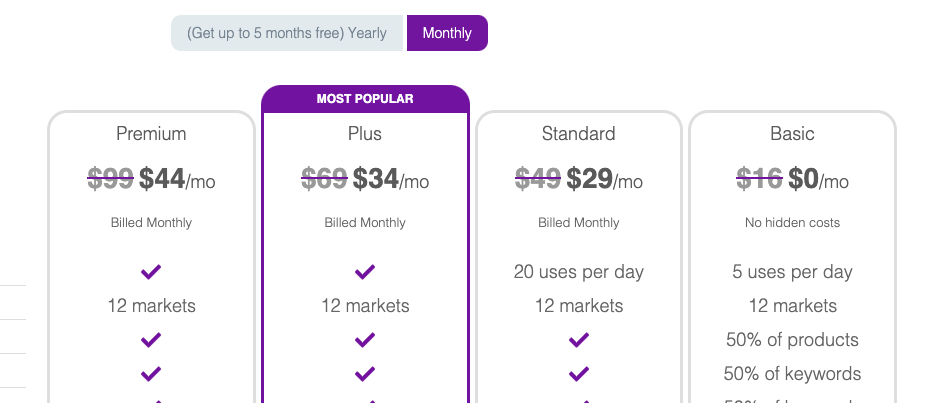Click Premium checkmark directly below 12 markets

click(151, 341)
